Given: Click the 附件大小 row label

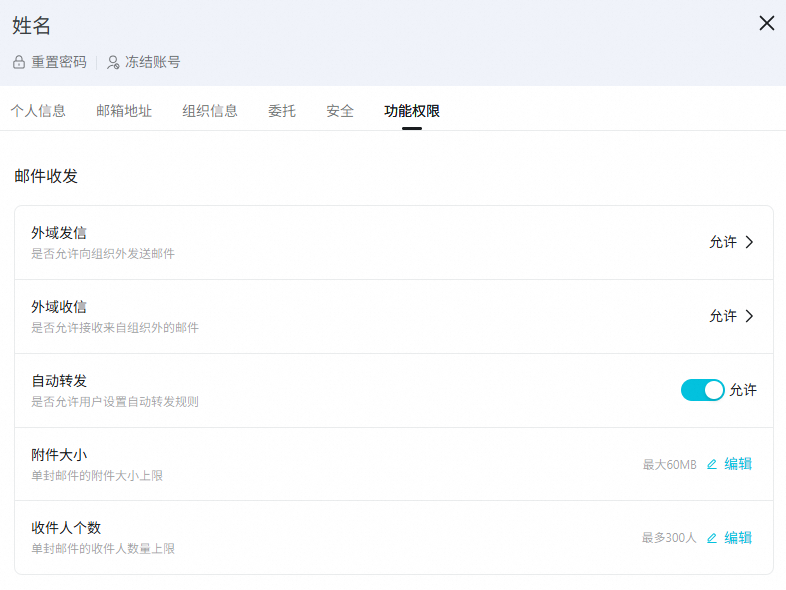Looking at the screenshot, I should tap(59, 455).
